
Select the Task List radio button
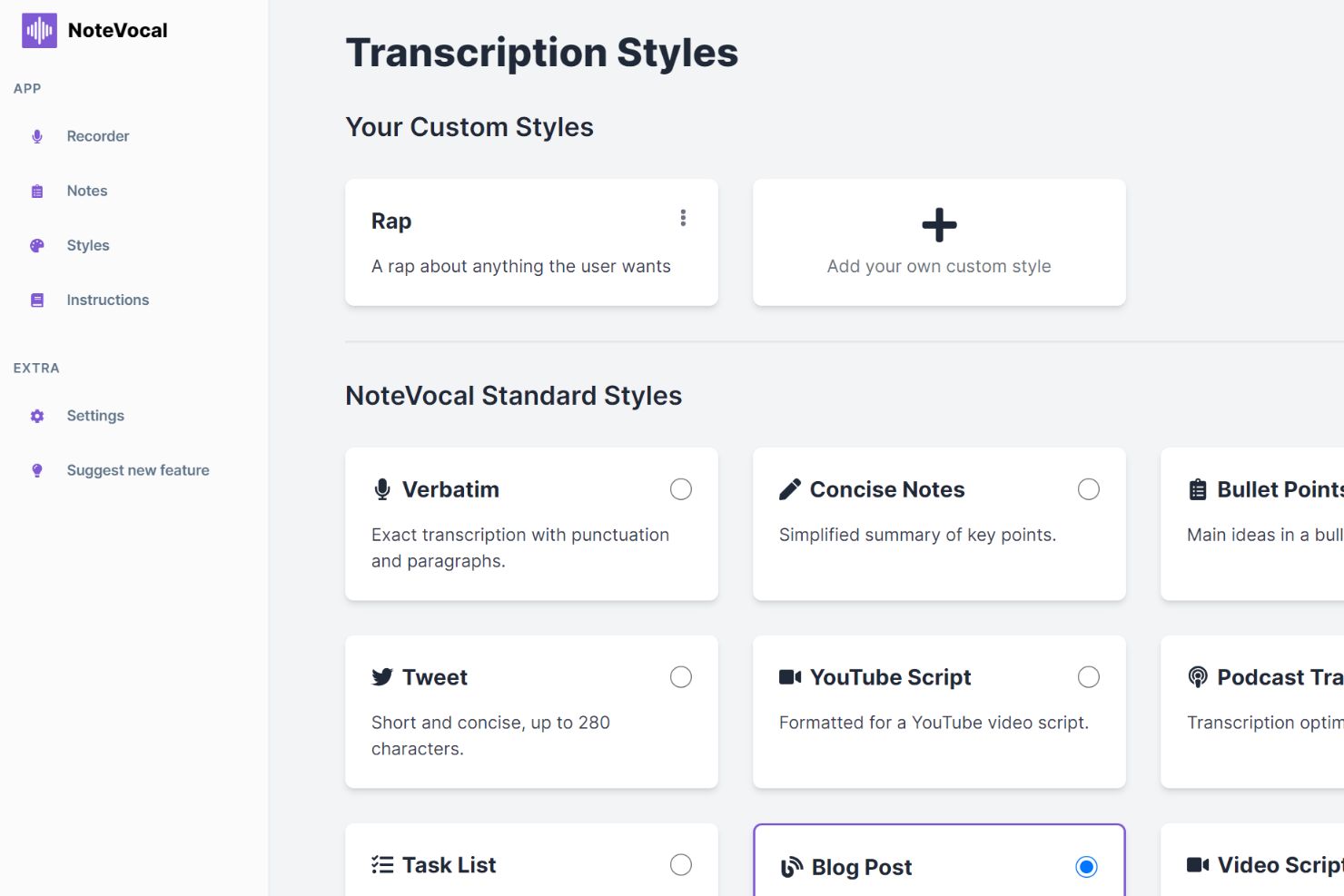(x=681, y=865)
